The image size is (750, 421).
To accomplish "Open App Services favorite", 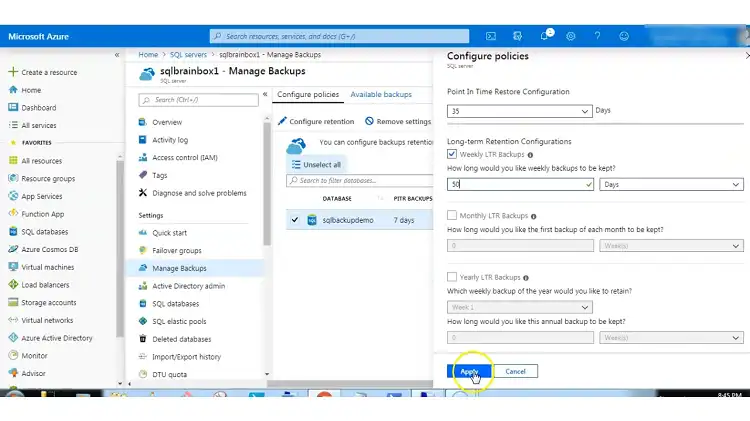I will pyautogui.click(x=35, y=196).
